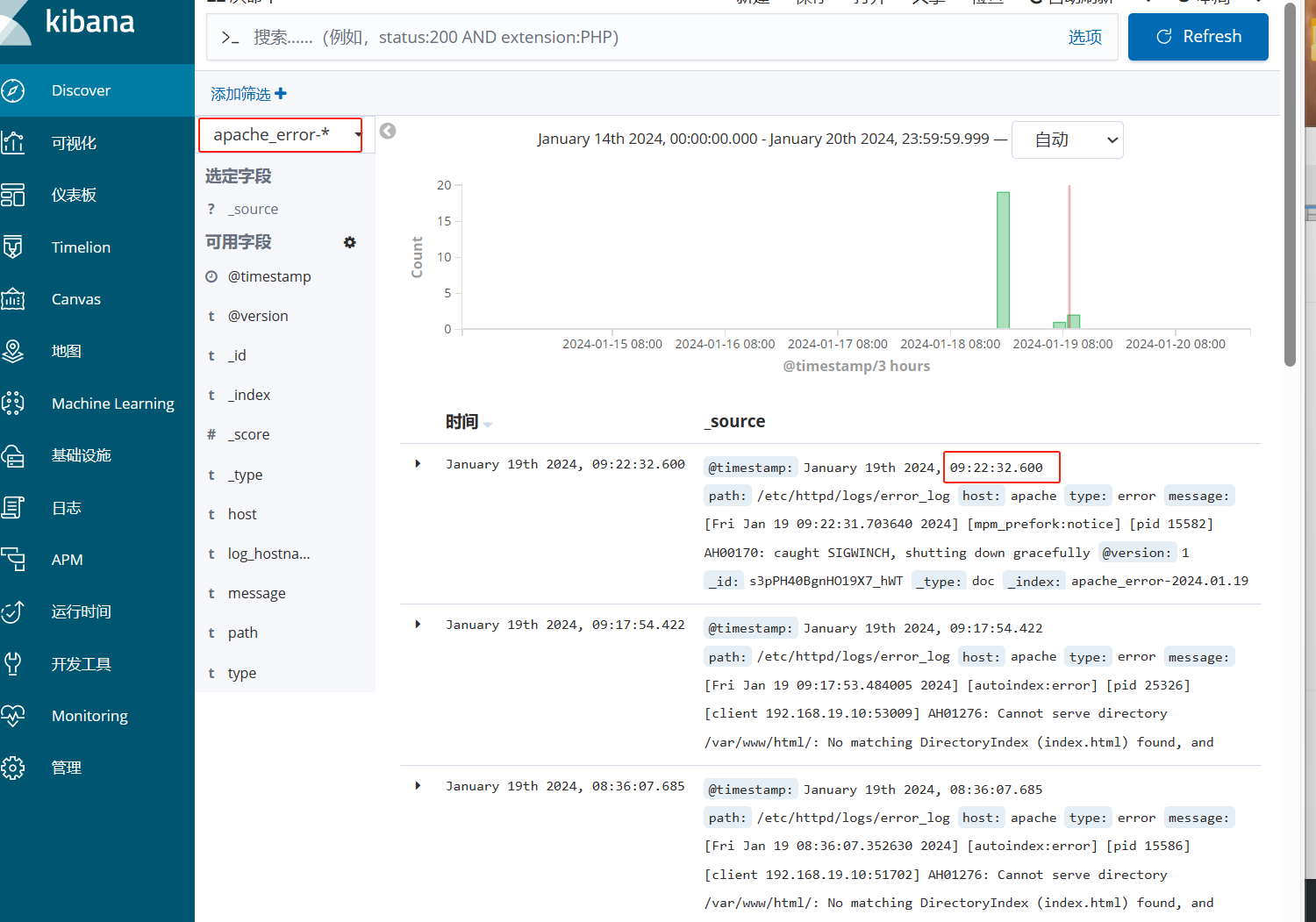Click the date range text above histogram
This screenshot has height=922, width=1316.
coord(763,139)
